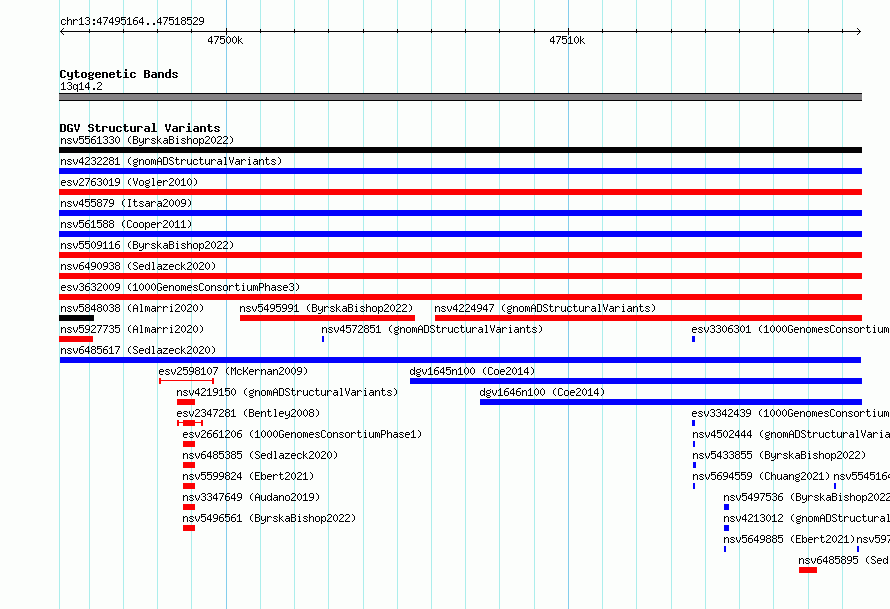Open nsv5694559 (Chuang2021) label
This screenshot has height=609, width=890.
[x=761, y=476]
